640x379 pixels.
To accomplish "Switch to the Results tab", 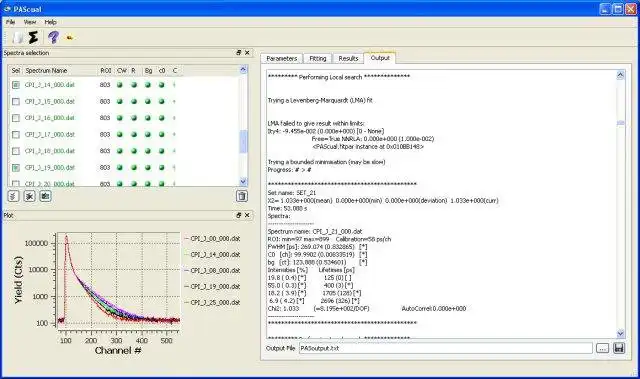I will click(x=348, y=58).
